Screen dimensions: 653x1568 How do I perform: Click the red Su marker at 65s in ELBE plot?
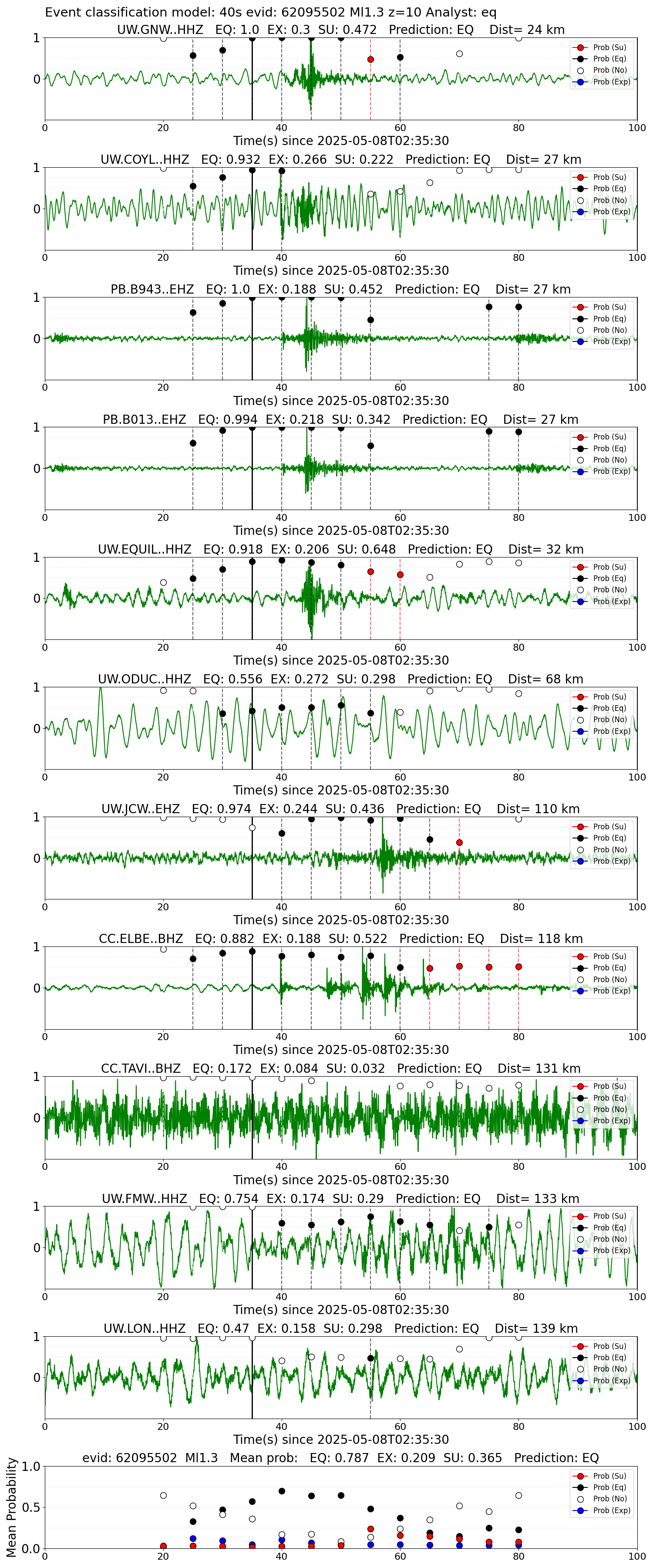pyautogui.click(x=430, y=968)
